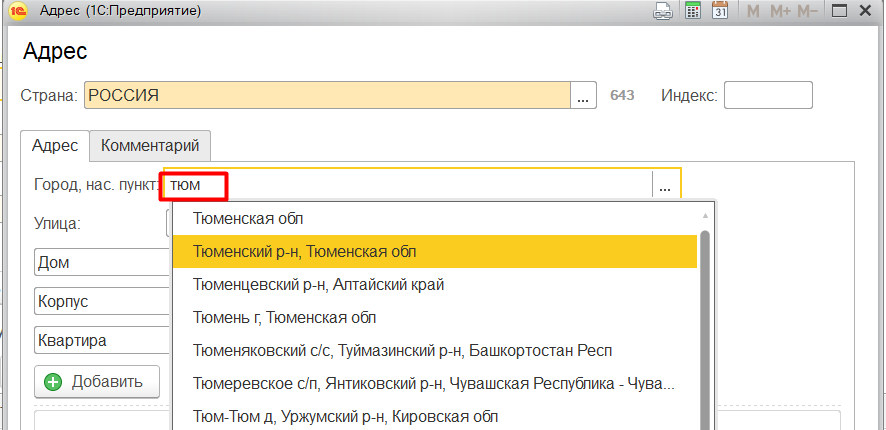Click into the Индекс input field

tap(767, 95)
